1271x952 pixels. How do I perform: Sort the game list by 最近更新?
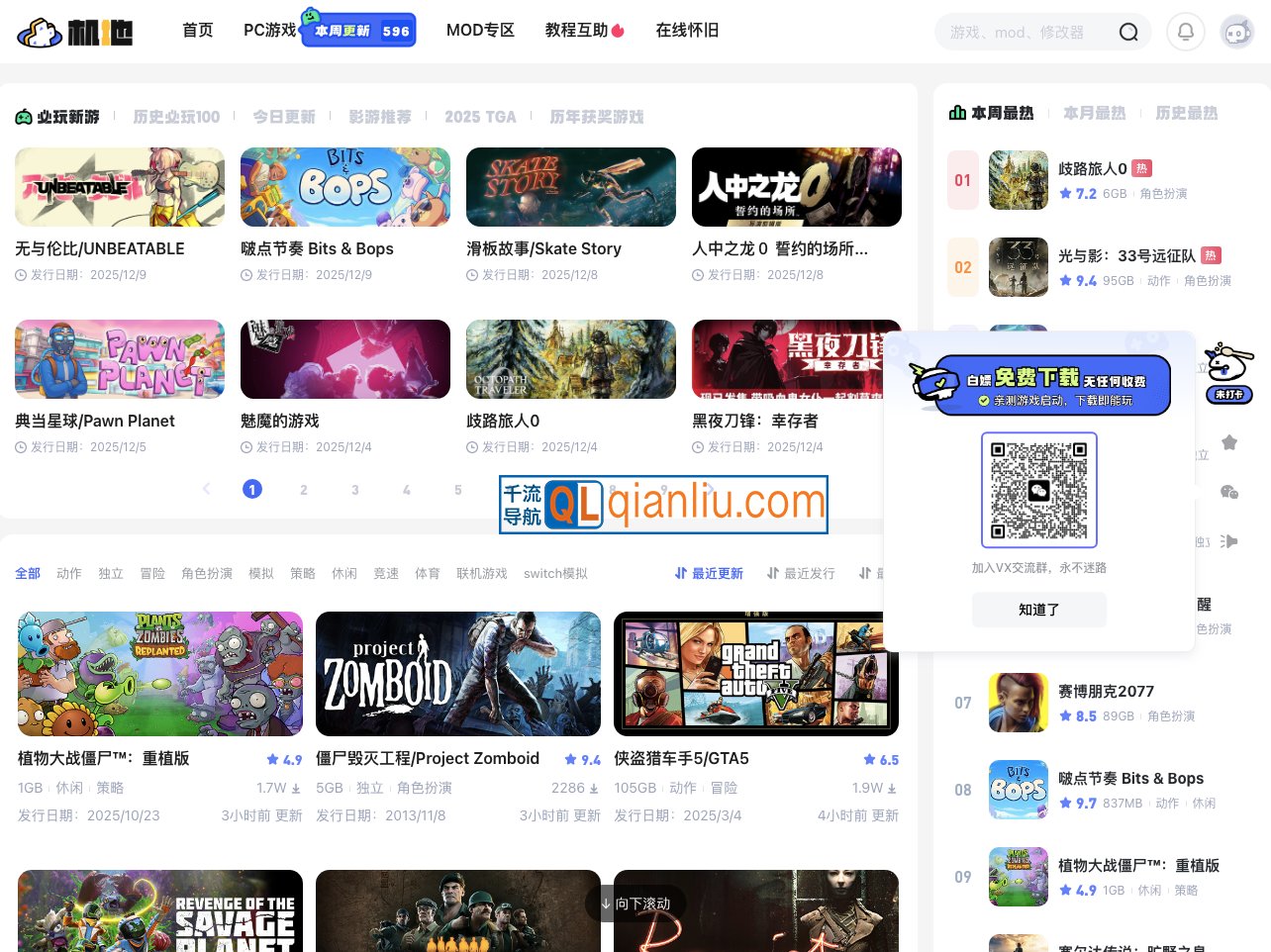click(x=709, y=573)
